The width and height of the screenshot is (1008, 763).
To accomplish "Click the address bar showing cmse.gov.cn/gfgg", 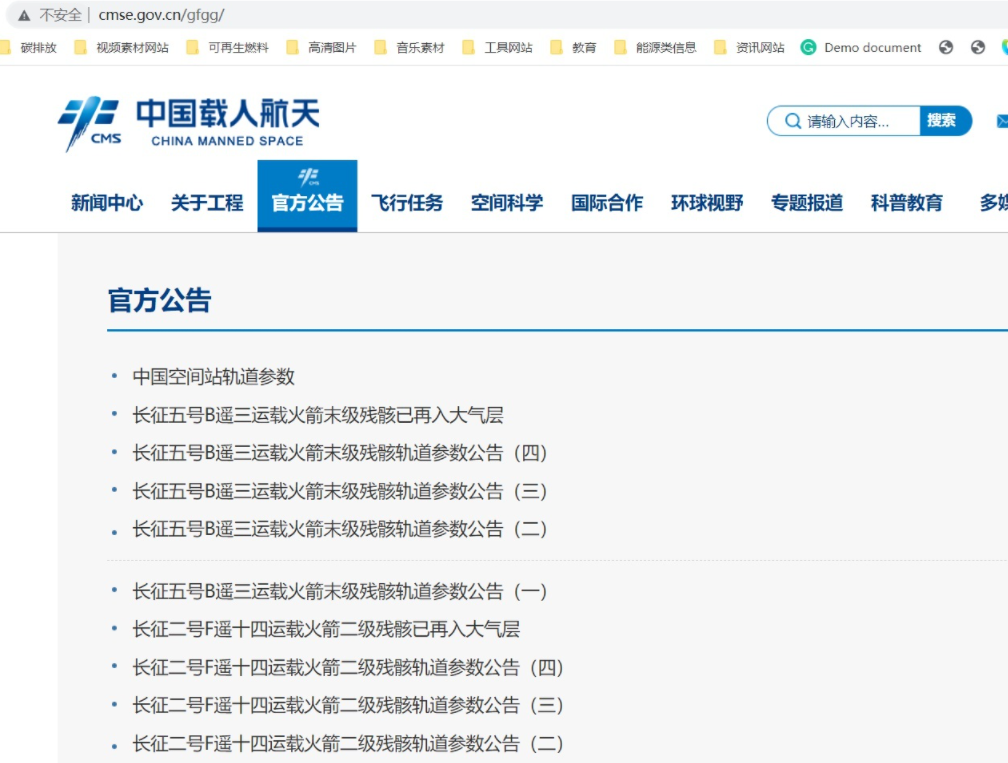I will (x=160, y=15).
